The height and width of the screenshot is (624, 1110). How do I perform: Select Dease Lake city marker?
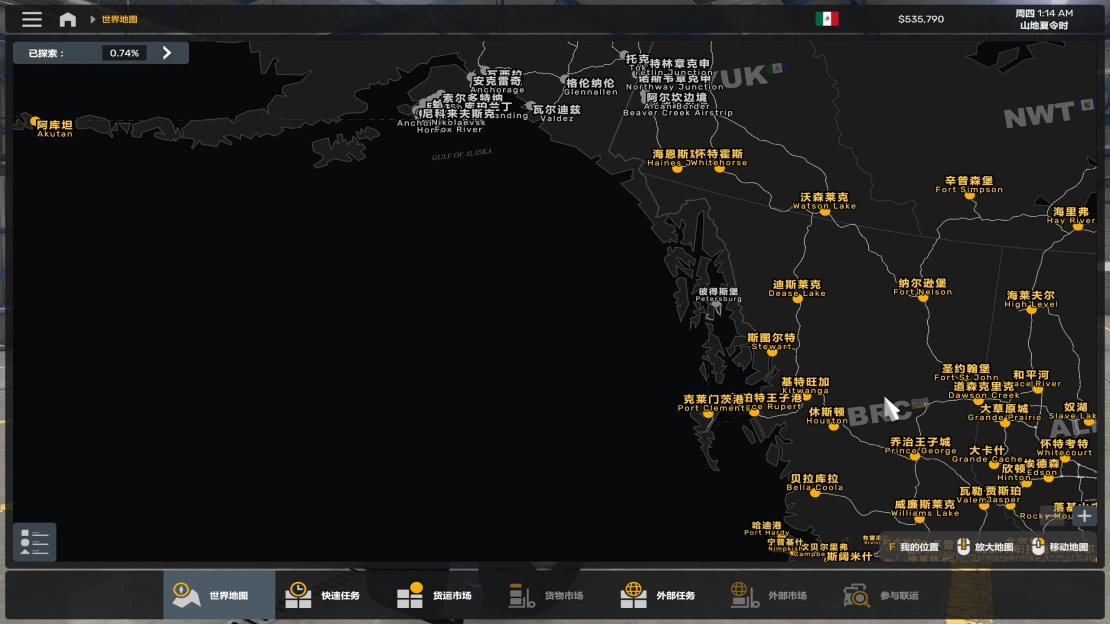pyautogui.click(x=798, y=298)
